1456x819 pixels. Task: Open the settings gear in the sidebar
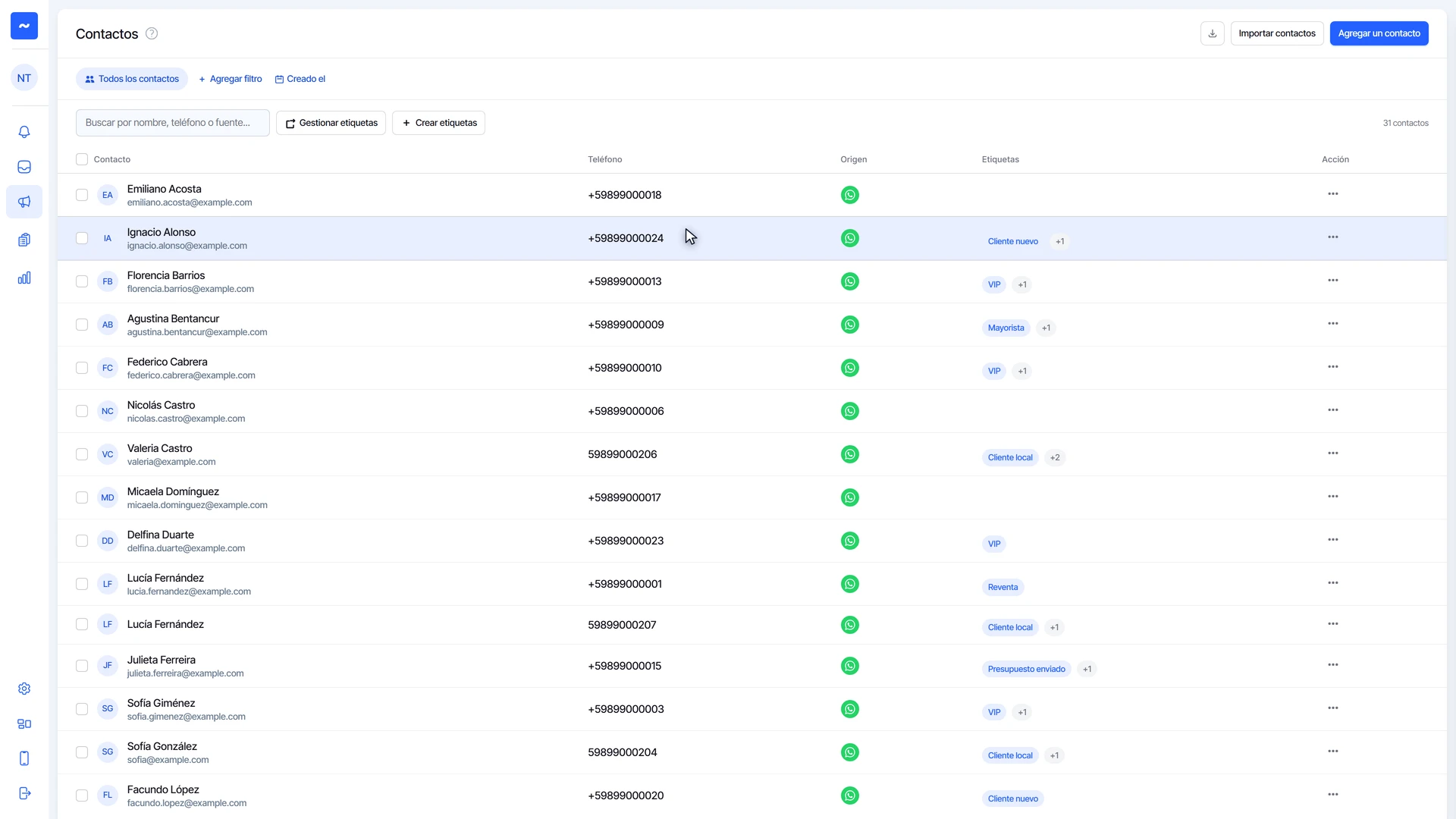coord(24,689)
